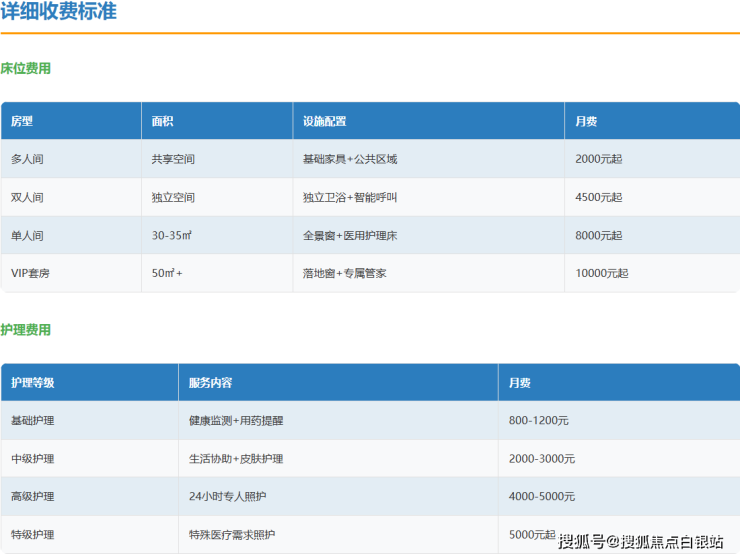Image resolution: width=740 pixels, height=558 pixels.
Task: Click the 护理等级 column header
Action: tap(33, 383)
